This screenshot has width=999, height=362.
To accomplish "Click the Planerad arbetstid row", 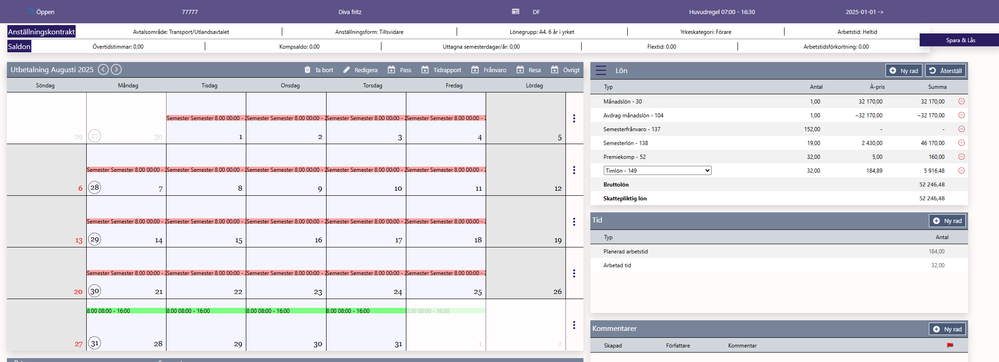I will [779, 252].
